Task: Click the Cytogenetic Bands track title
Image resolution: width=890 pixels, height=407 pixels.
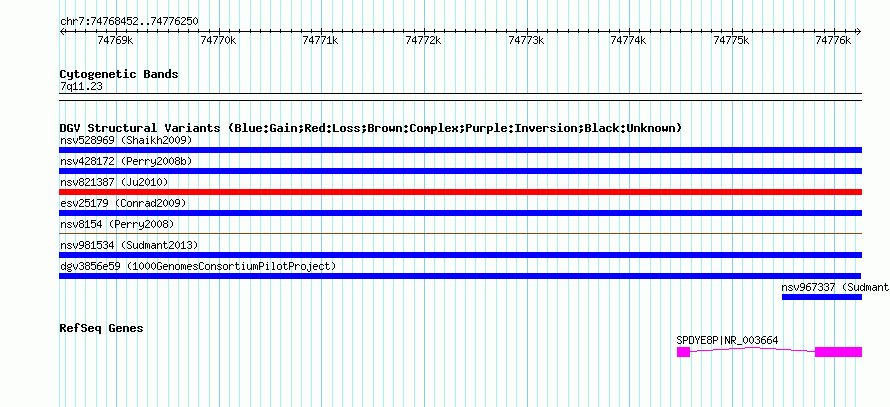Action: coord(119,74)
